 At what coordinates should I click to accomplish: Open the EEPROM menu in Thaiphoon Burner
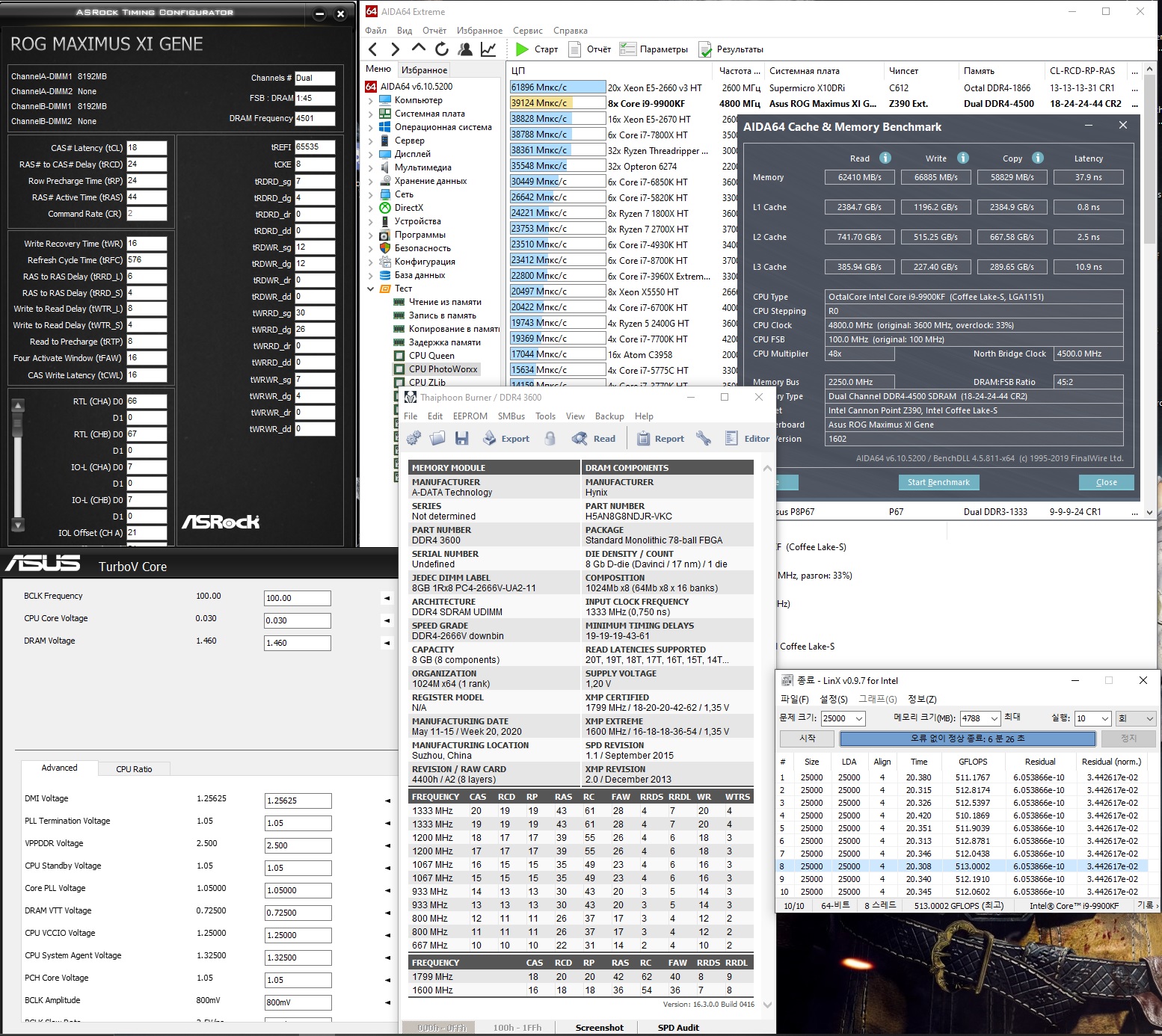tap(470, 416)
